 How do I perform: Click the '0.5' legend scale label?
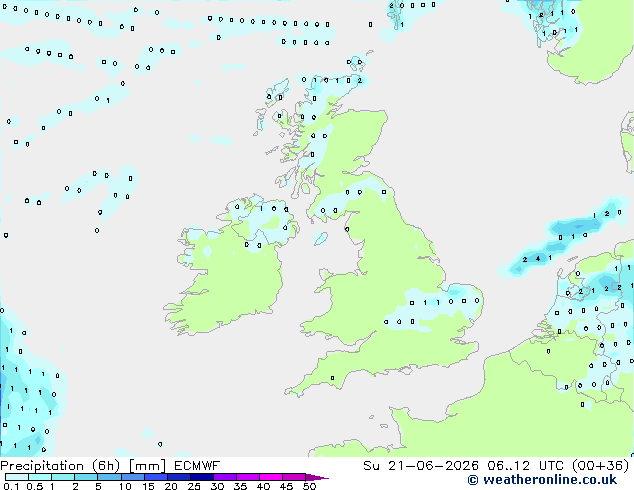(x=35, y=486)
